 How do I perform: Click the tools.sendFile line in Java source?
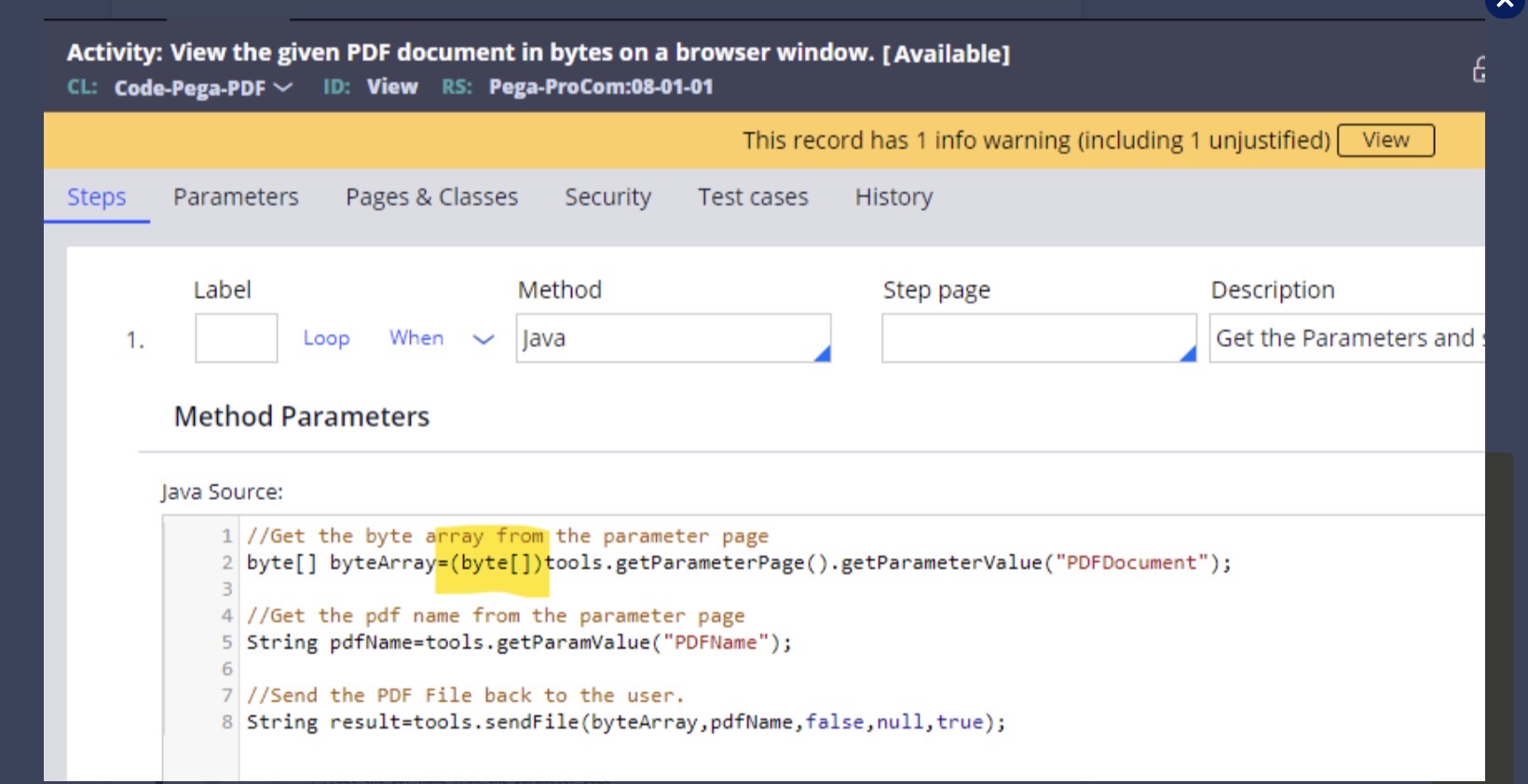tap(625, 723)
